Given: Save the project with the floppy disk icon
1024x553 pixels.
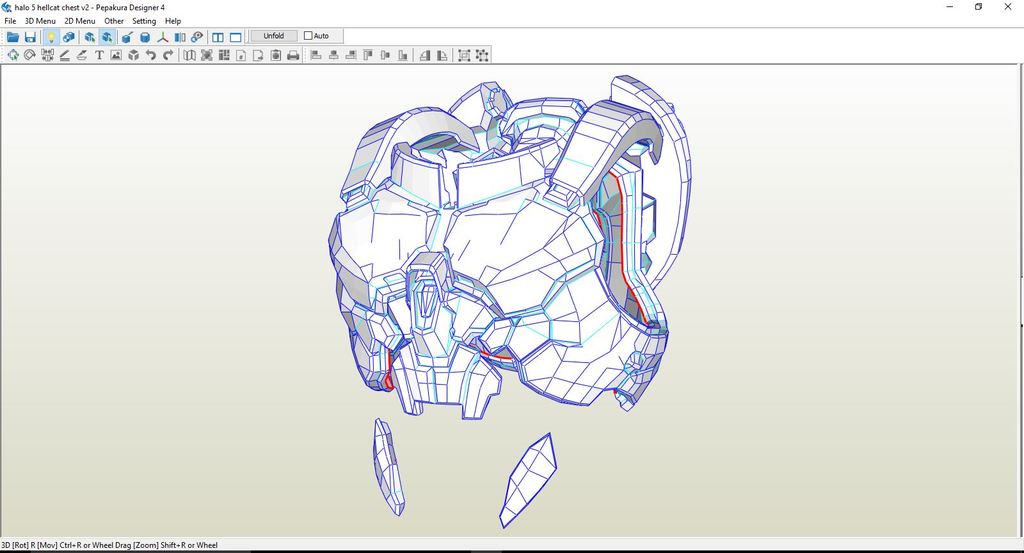Looking at the screenshot, I should coord(29,37).
